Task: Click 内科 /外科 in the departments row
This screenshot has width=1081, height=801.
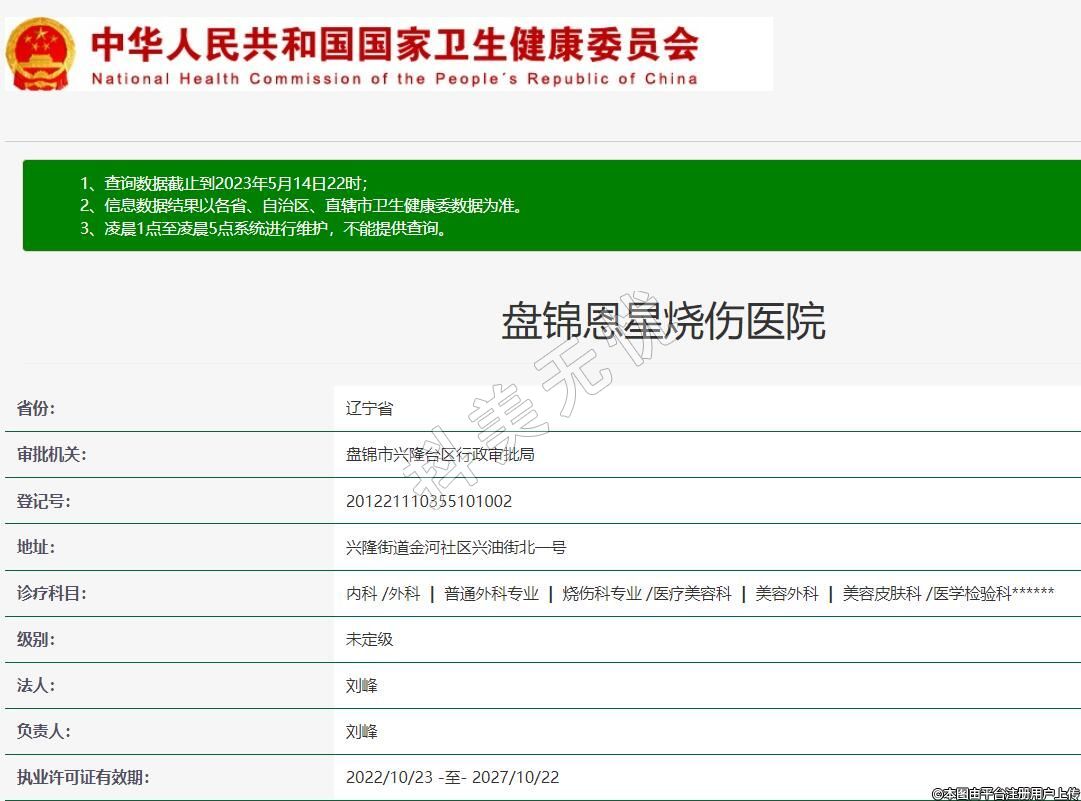Action: (383, 593)
